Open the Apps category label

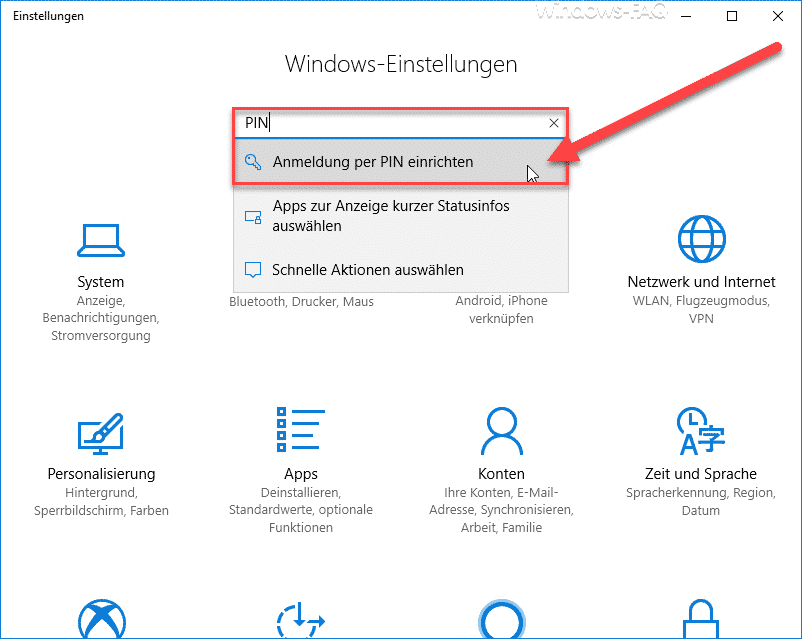pos(301,474)
